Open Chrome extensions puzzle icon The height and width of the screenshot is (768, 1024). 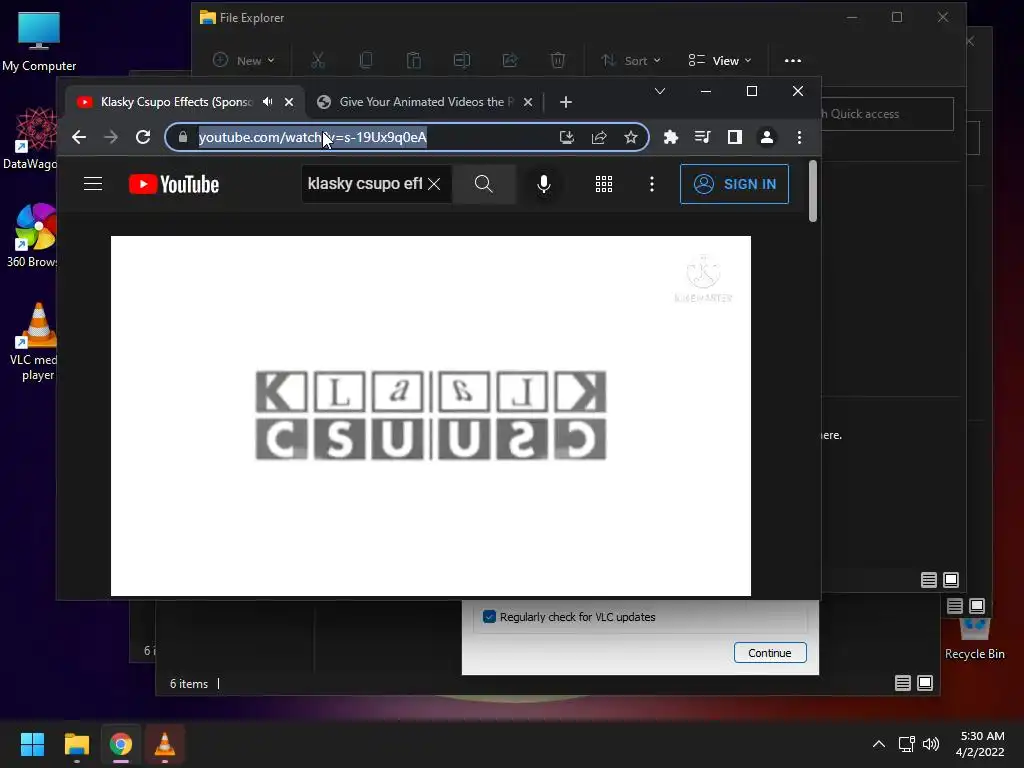coord(671,137)
